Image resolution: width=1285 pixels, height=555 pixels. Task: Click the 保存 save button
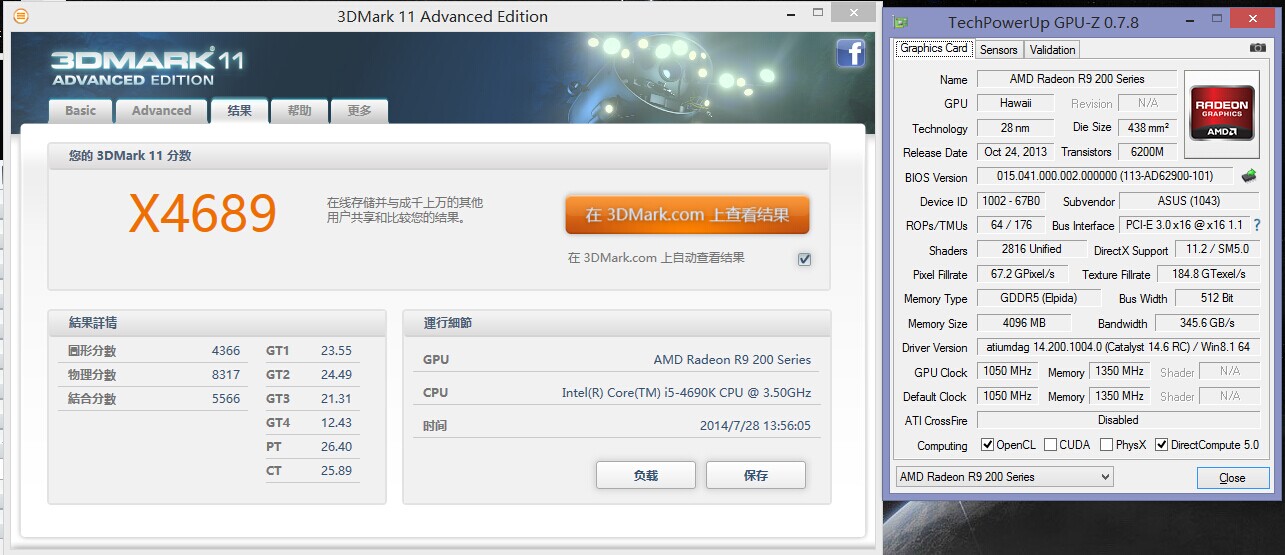pyautogui.click(x=756, y=476)
